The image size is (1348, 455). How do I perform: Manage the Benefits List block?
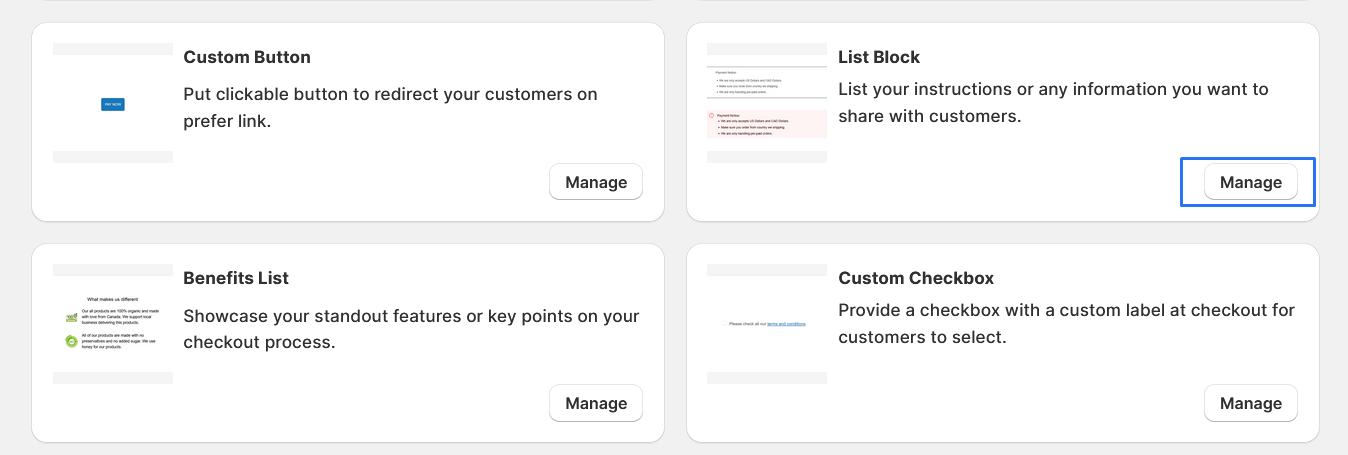(596, 403)
